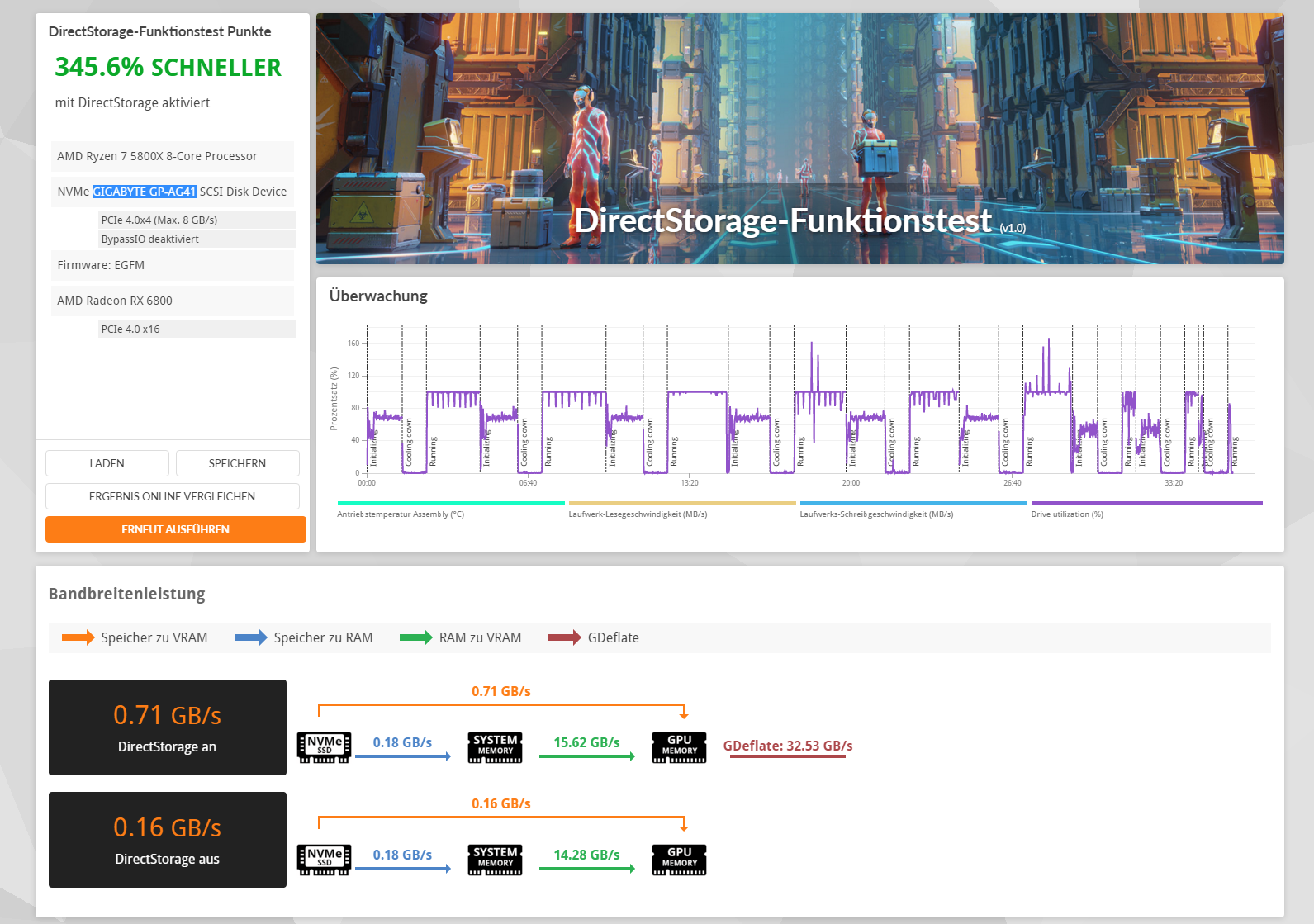Click AMD Ryzen 7 5800X processor row

(173, 156)
